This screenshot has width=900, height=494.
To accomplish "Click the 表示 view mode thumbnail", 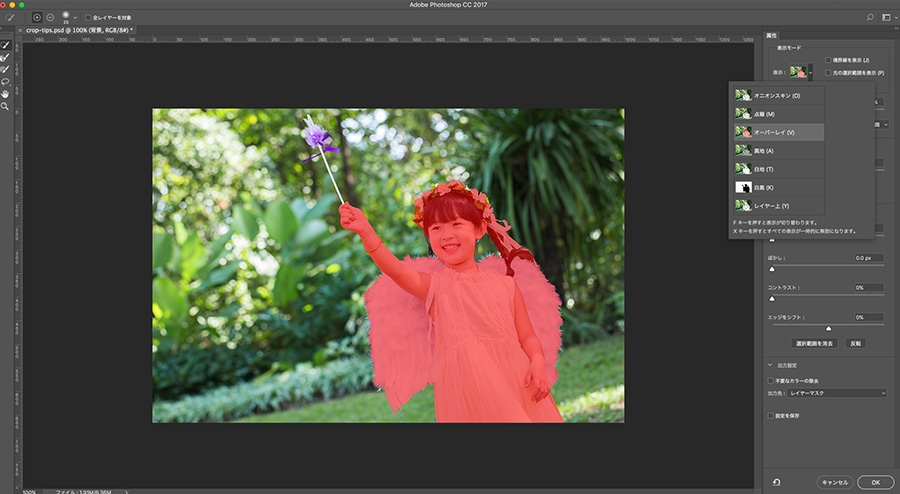I will coord(798,72).
